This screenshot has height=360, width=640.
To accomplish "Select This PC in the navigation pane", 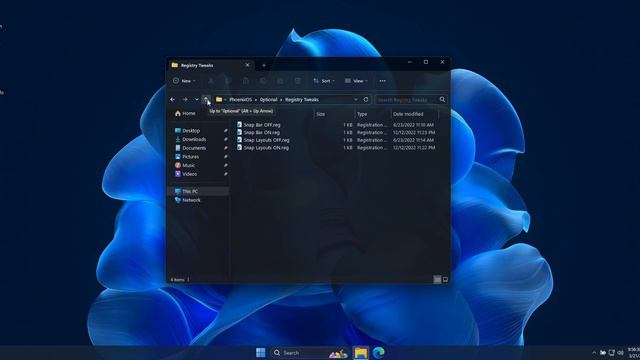I will coord(199,191).
